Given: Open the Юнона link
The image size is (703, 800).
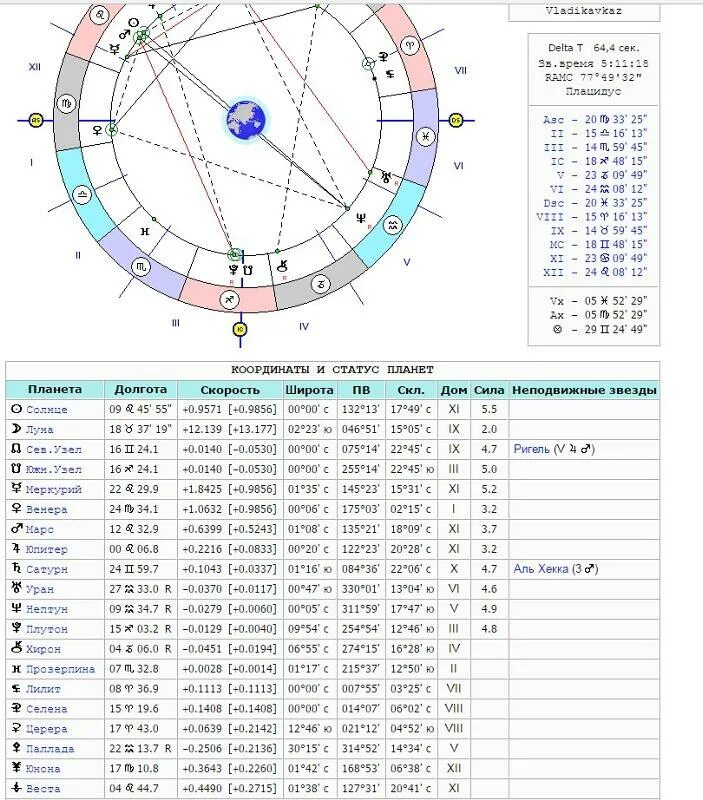Looking at the screenshot, I should pyautogui.click(x=43, y=769).
